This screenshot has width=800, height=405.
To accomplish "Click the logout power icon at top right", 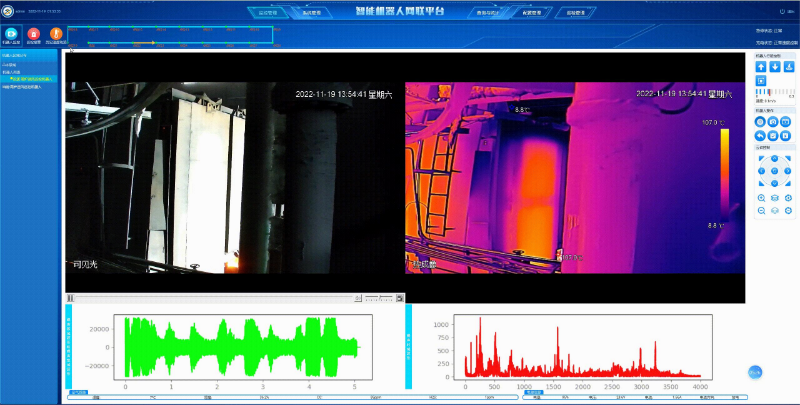I will click(781, 11).
